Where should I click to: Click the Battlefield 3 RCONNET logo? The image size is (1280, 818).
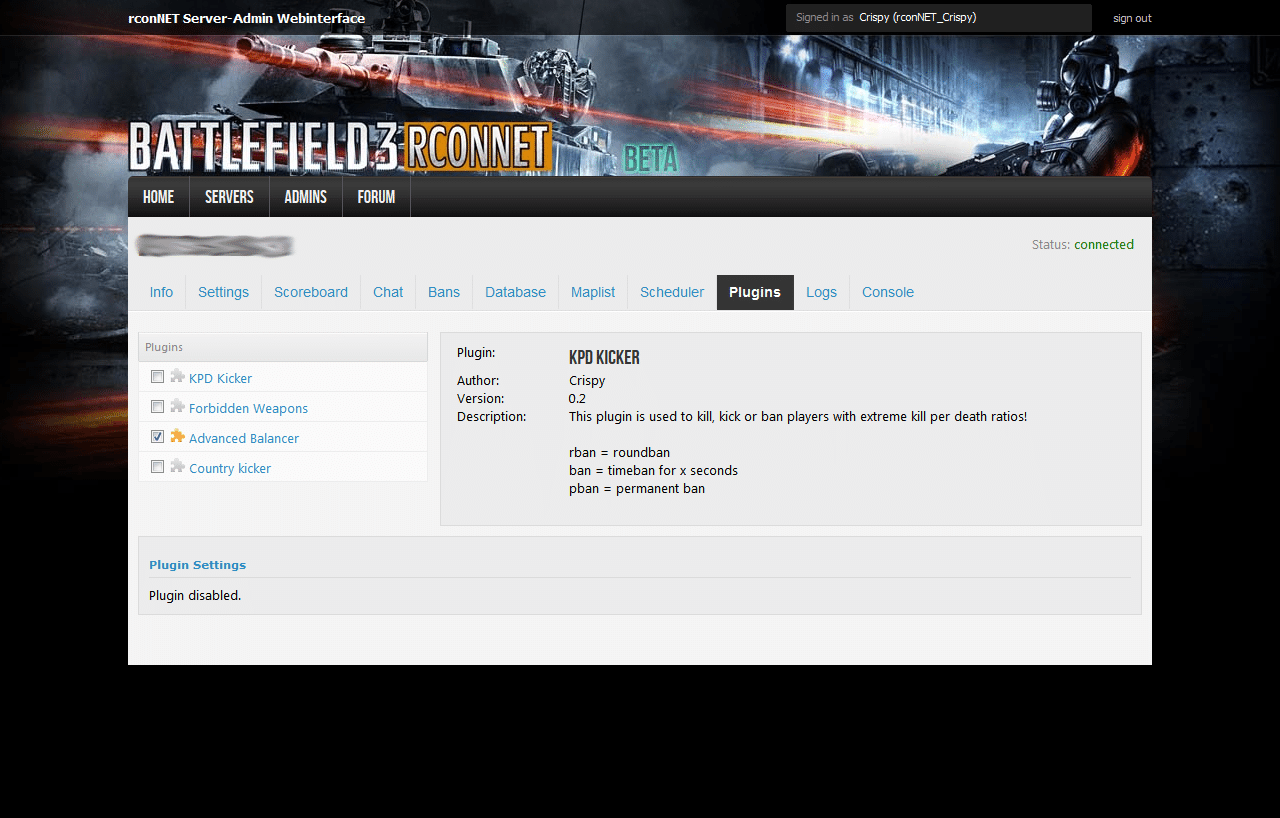[x=340, y=147]
